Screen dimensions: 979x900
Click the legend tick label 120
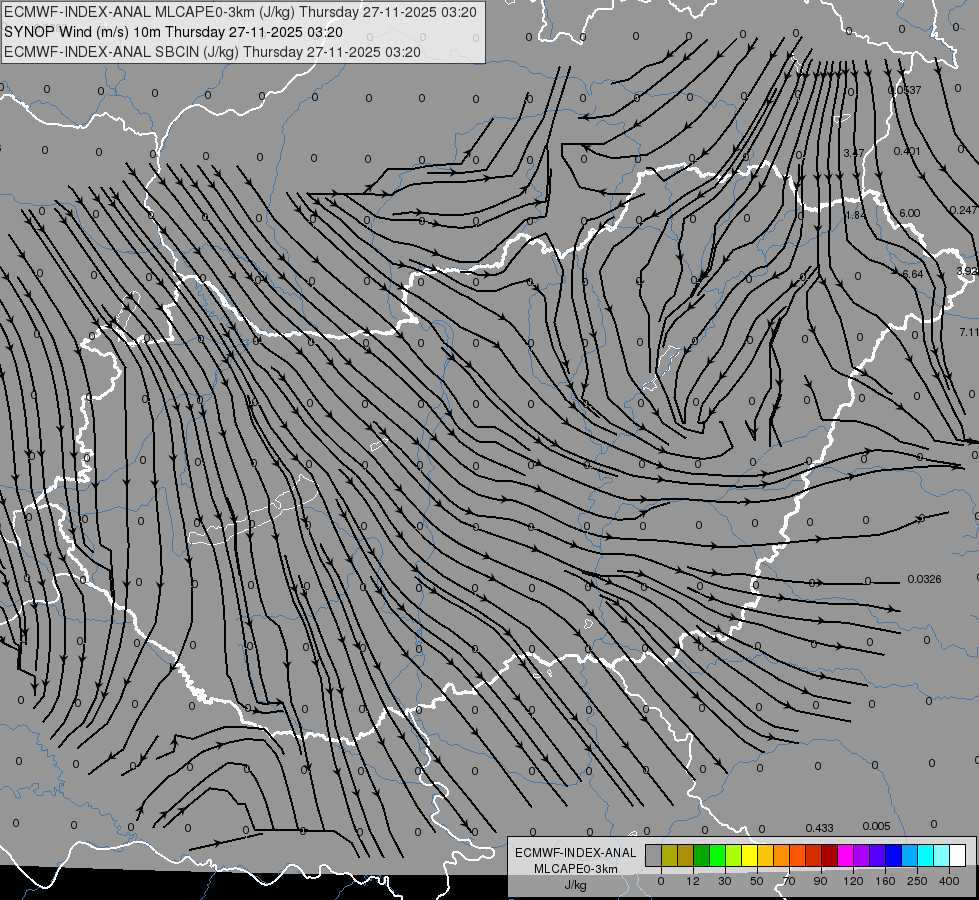click(x=854, y=881)
